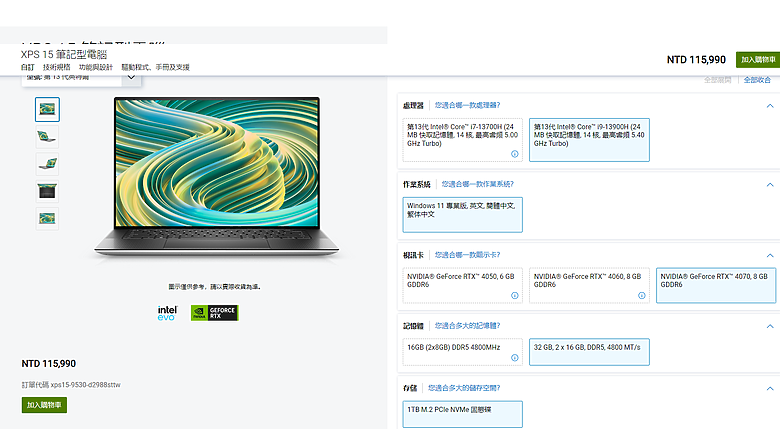Collapse the memory (記憶體) section
Screen dimensions: 780x429
(x=770, y=326)
